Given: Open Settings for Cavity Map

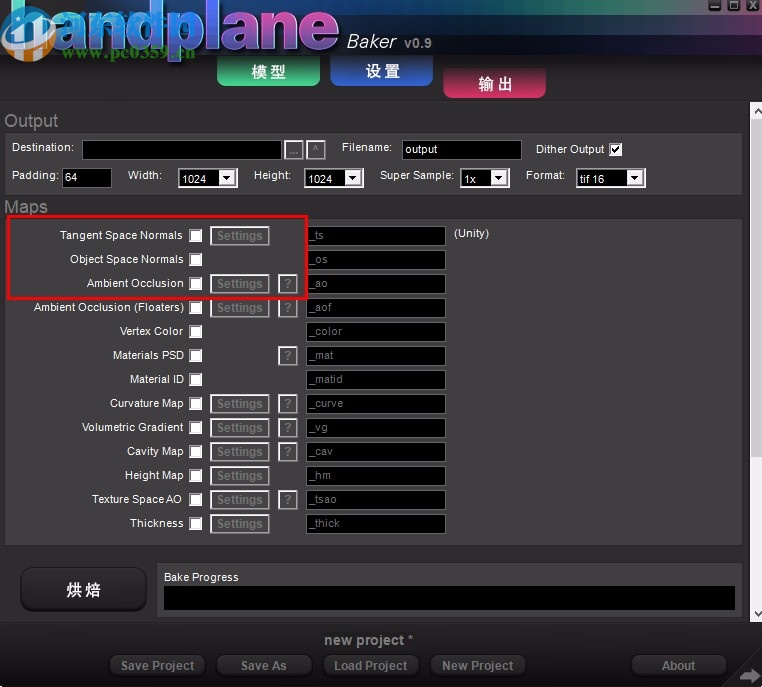Looking at the screenshot, I should point(240,452).
